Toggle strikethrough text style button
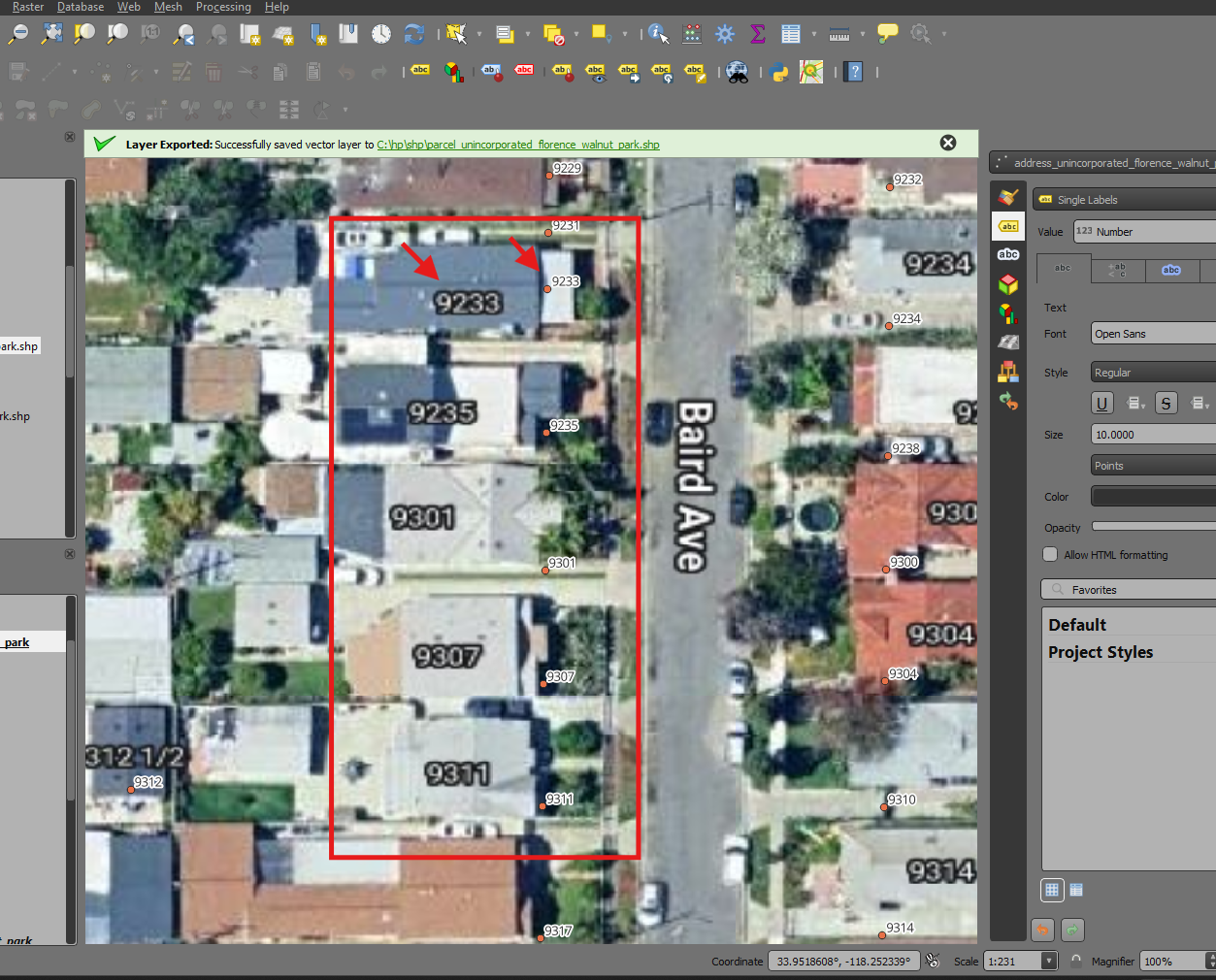1216x980 pixels. point(1166,404)
